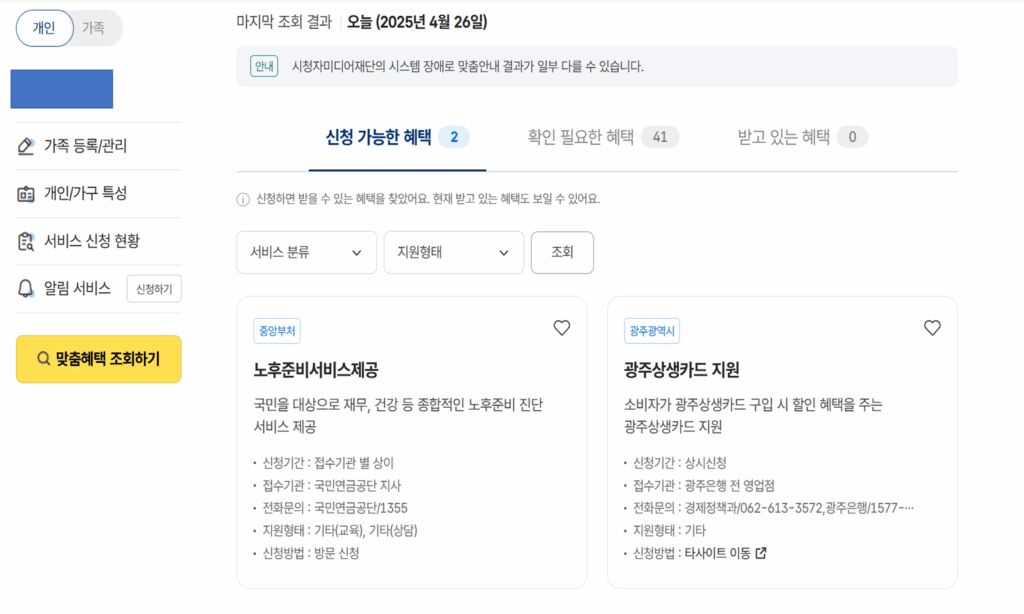This screenshot has height=614, width=1024.
Task: Click the clipboard icon beside 서비스 신청 현황
Action: pos(25,241)
